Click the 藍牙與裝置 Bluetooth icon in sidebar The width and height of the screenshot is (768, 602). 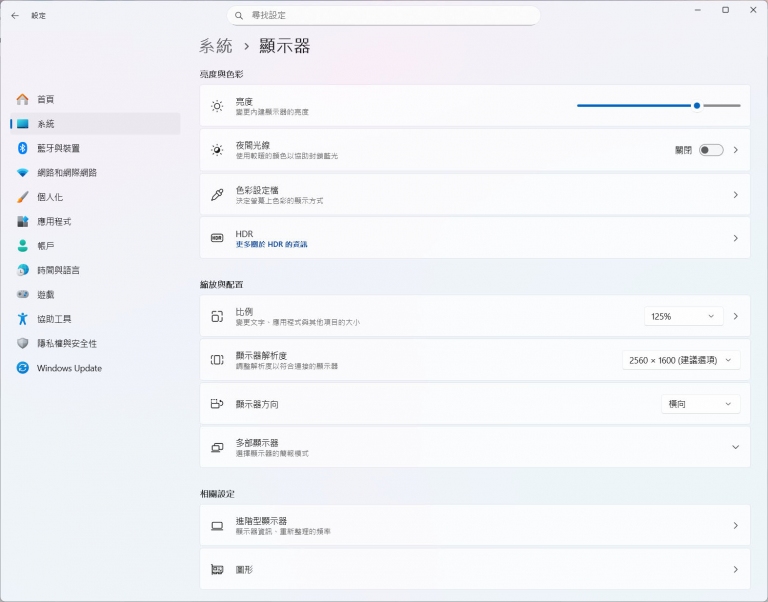click(22, 148)
